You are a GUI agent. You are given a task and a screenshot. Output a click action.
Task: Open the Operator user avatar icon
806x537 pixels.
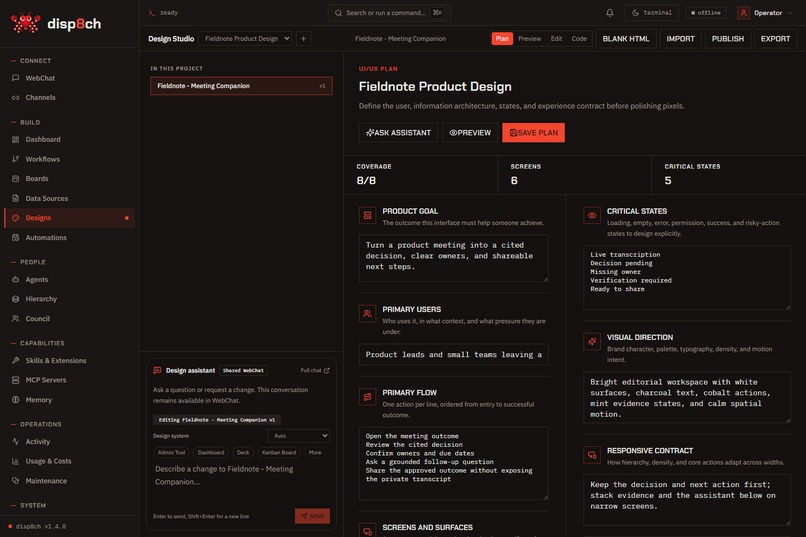click(743, 13)
